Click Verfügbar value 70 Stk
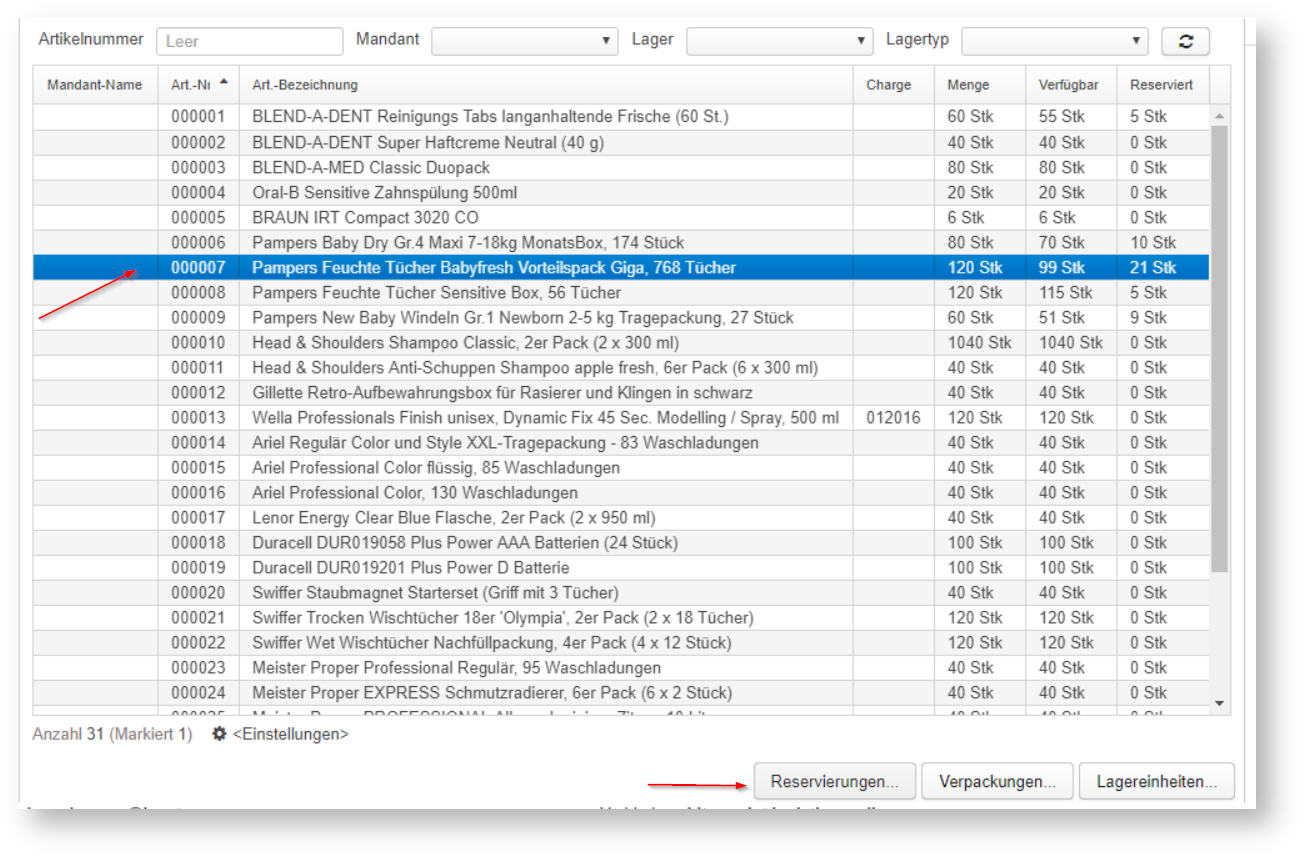 point(1062,242)
